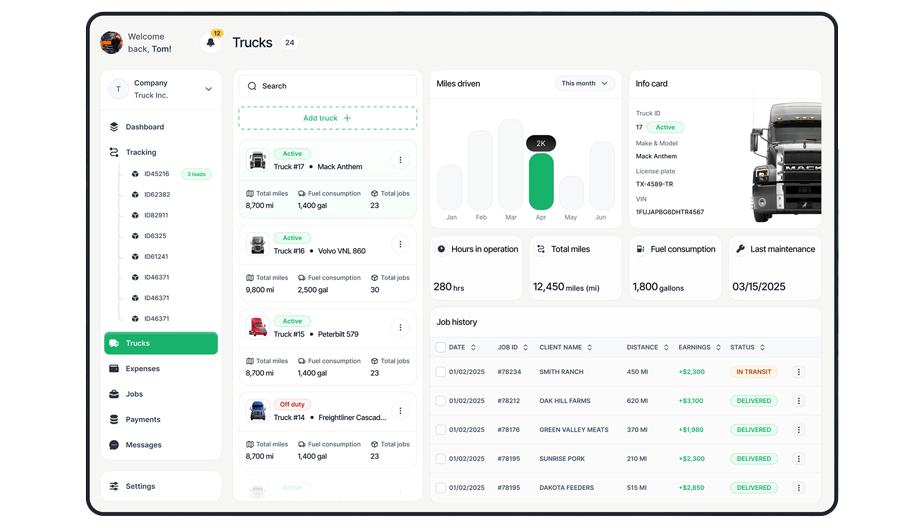Viewport: 924px width, 528px height.
Task: Open the Expenses menu item
Action: 142,369
